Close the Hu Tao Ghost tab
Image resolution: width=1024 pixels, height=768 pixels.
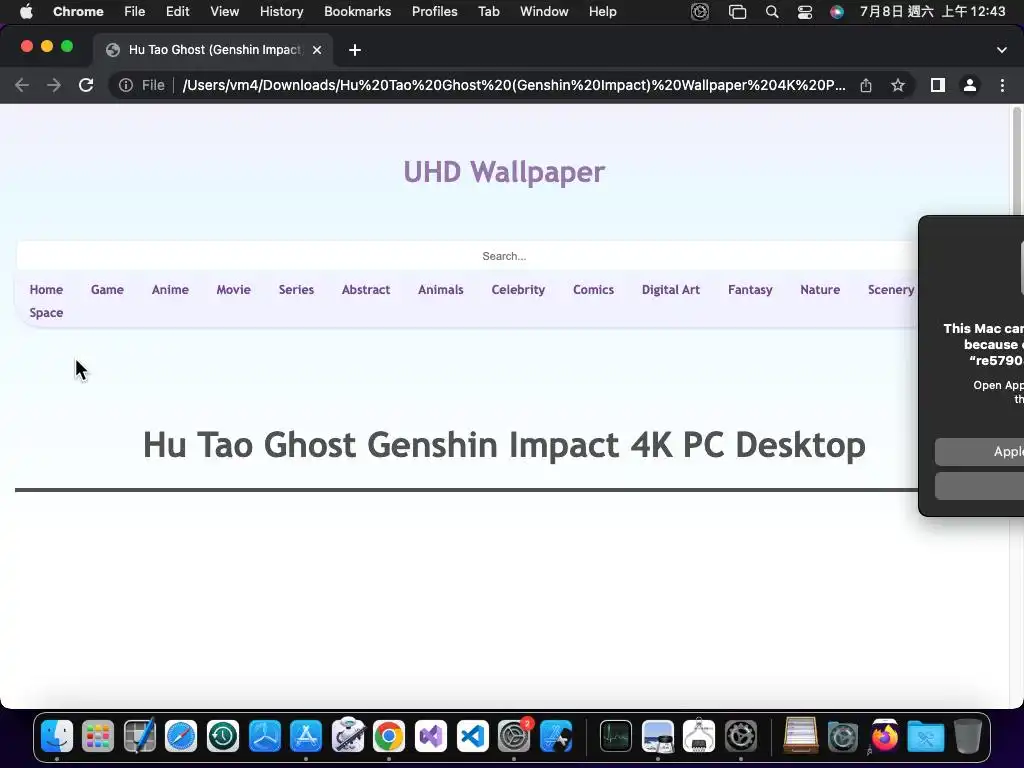pyautogui.click(x=317, y=50)
